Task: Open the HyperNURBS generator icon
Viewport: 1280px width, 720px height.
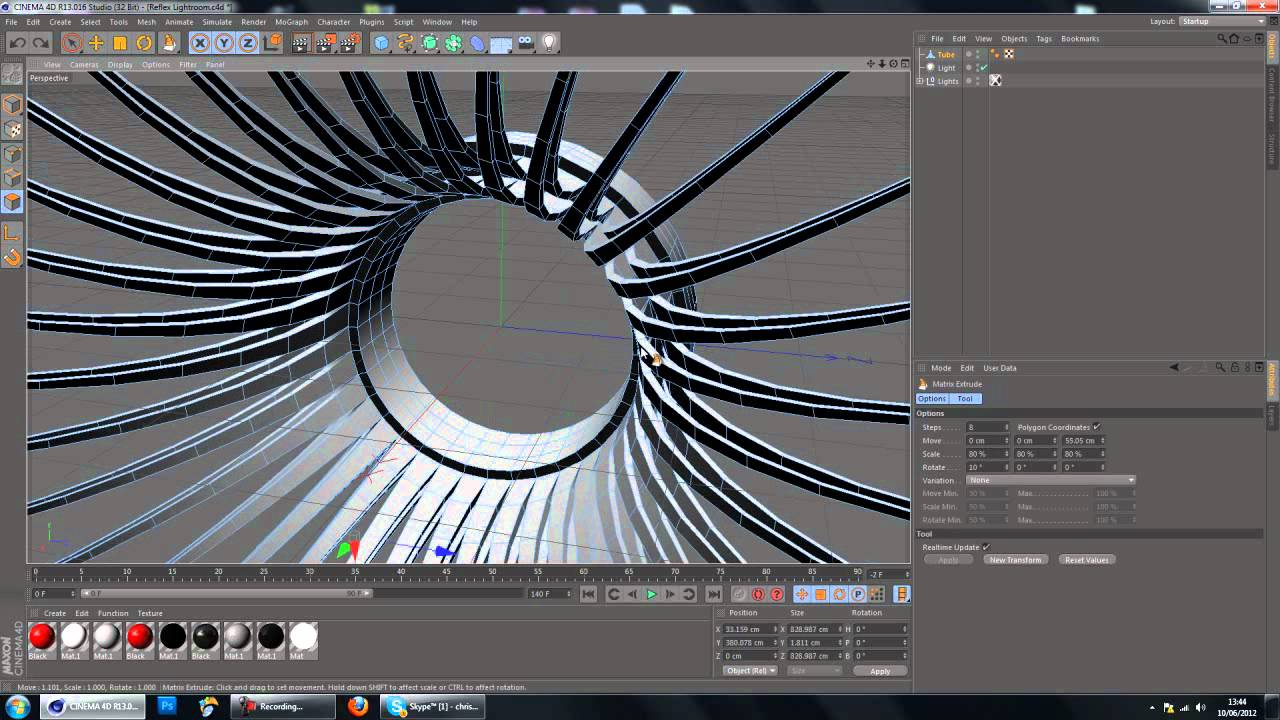Action: tap(430, 43)
